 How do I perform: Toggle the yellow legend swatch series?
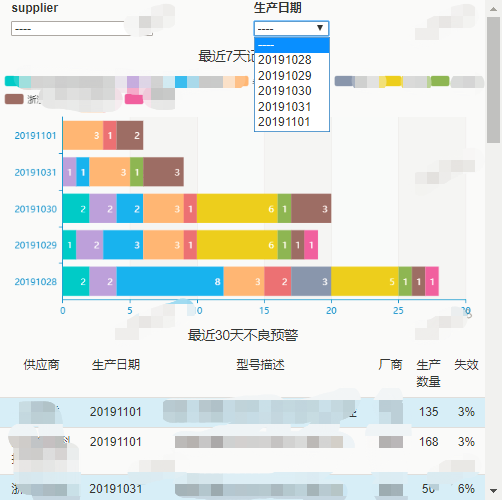[392, 81]
